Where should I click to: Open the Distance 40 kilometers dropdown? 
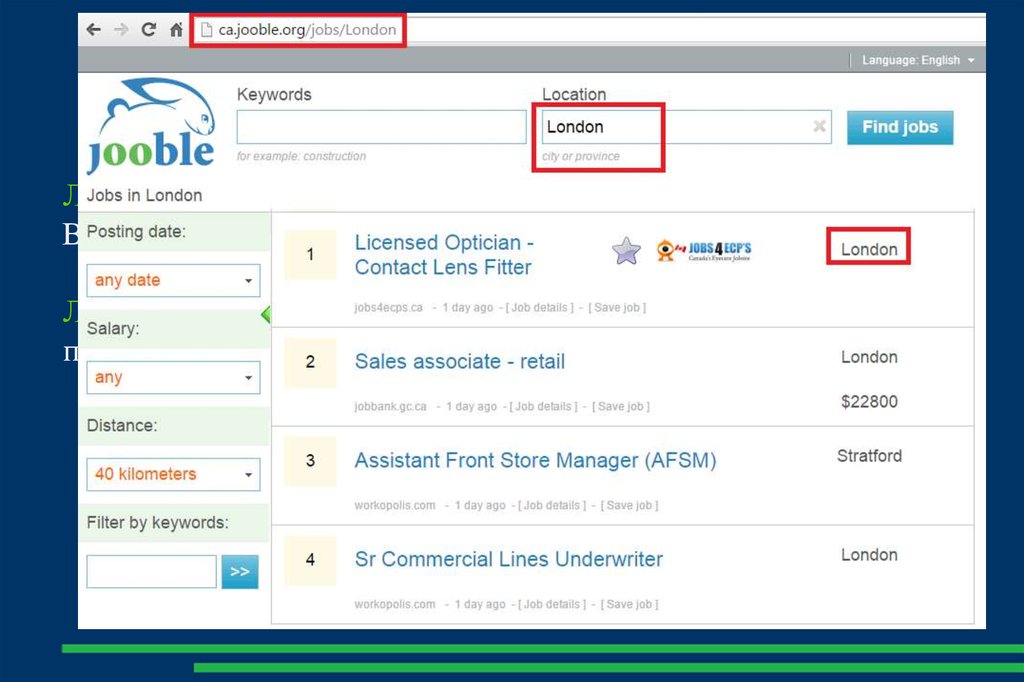173,475
